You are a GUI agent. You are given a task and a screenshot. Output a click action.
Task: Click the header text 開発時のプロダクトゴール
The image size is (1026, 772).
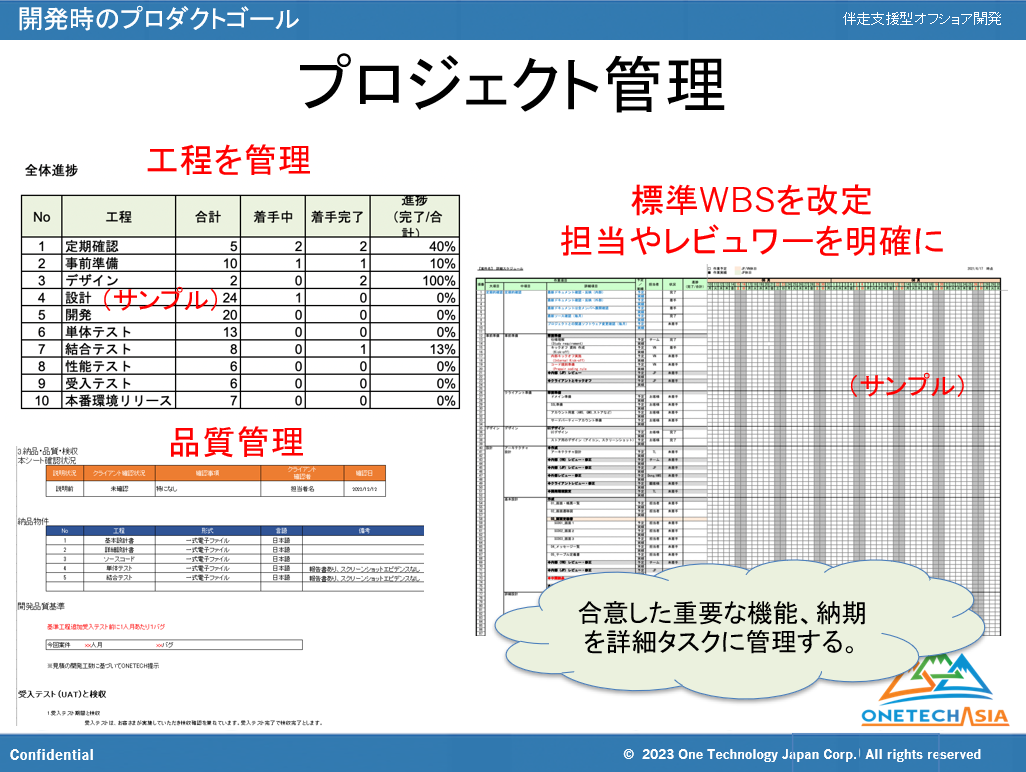[158, 18]
